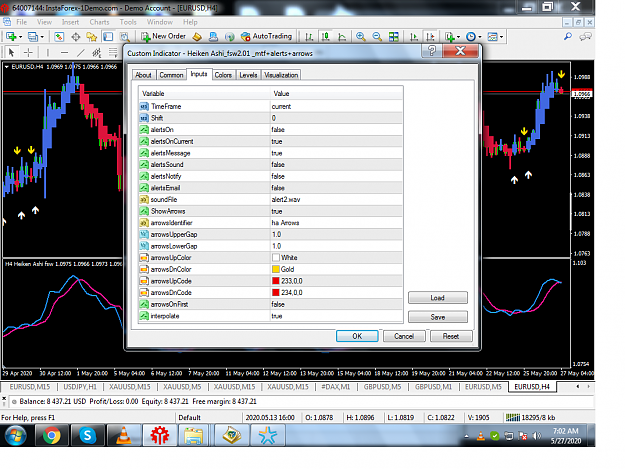Open the Market Watch panel icon
This screenshot has height=469, width=625.
pyautogui.click(x=59, y=37)
